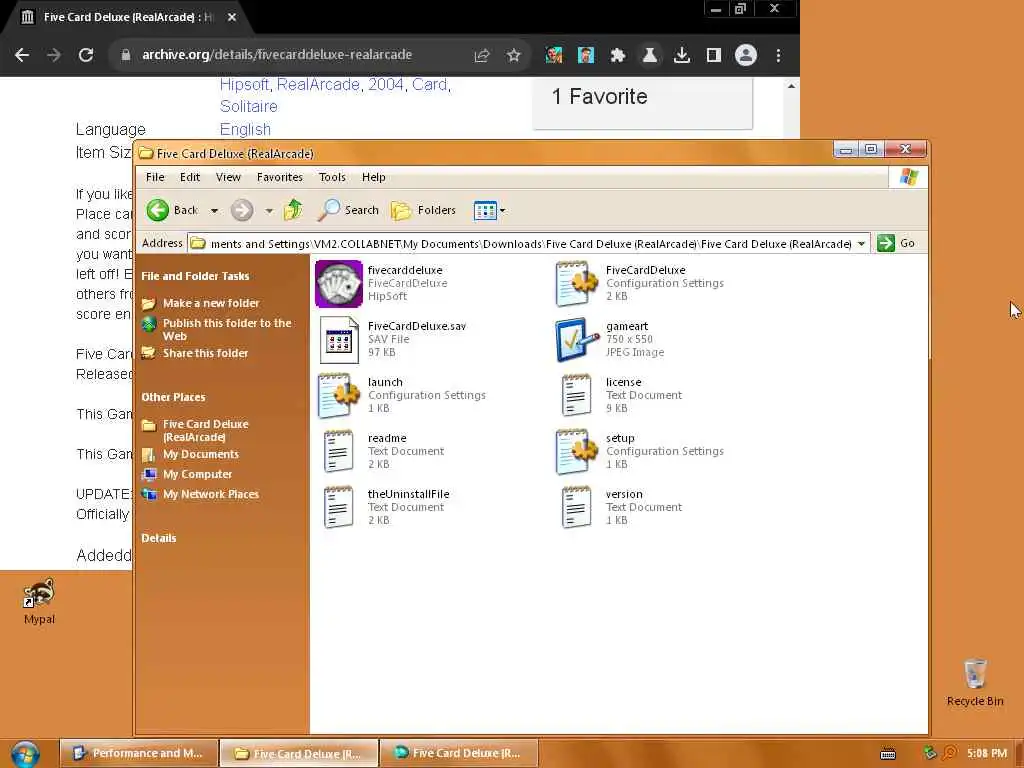1024x768 pixels.
Task: Click the browser forward arrow
Action: click(x=54, y=55)
